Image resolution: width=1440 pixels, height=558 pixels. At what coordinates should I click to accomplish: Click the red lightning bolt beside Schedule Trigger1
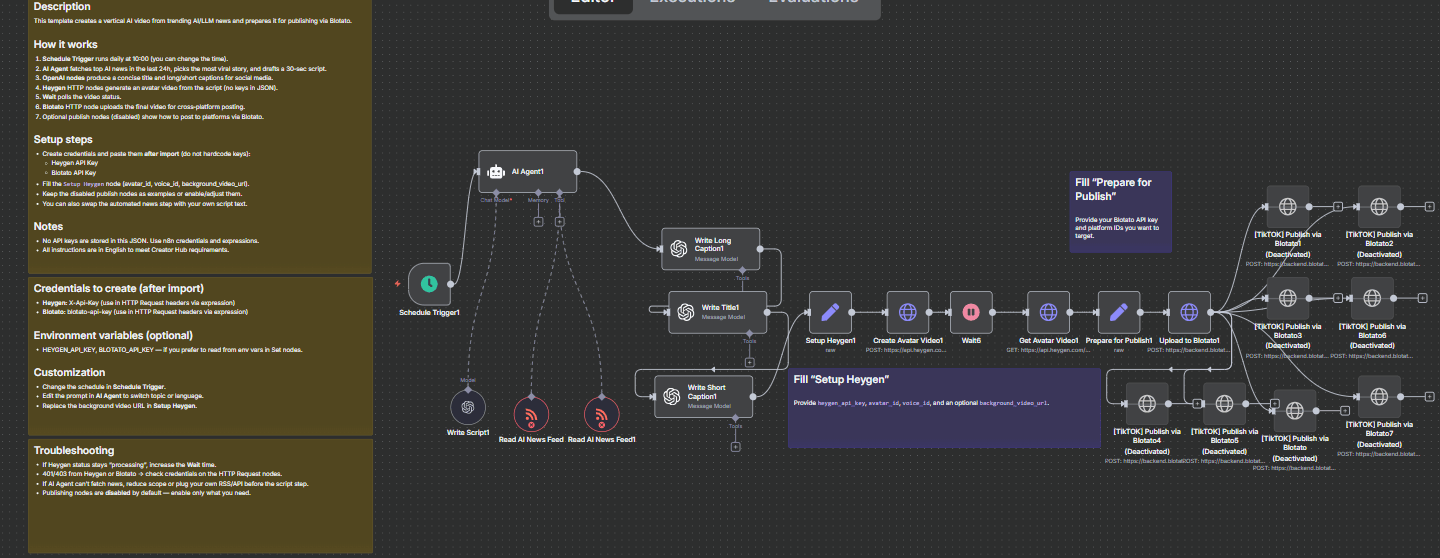tap(398, 284)
